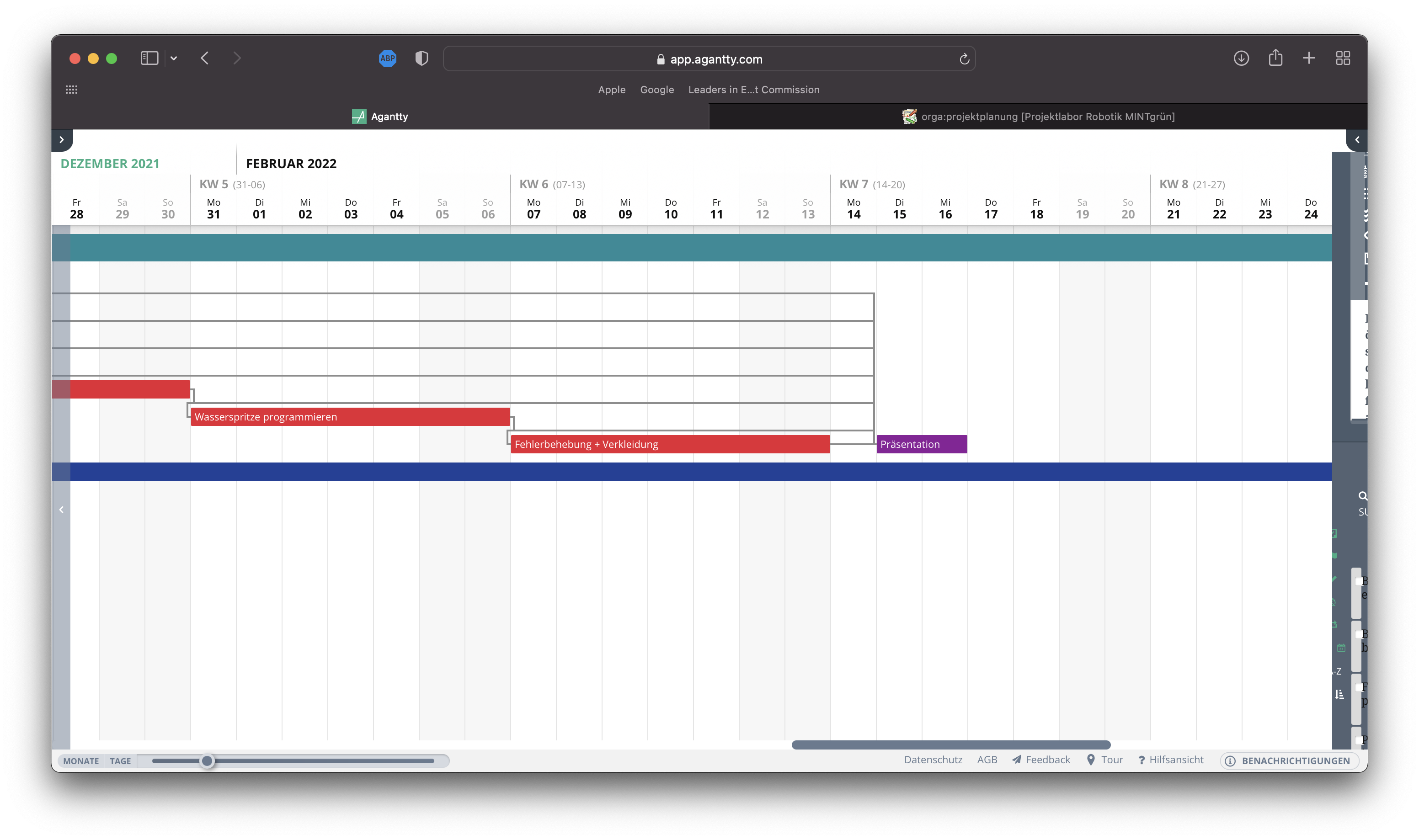The height and width of the screenshot is (840, 1419).
Task: Select the Fehlerbehebung + Verkleidung task bar
Action: click(x=670, y=444)
